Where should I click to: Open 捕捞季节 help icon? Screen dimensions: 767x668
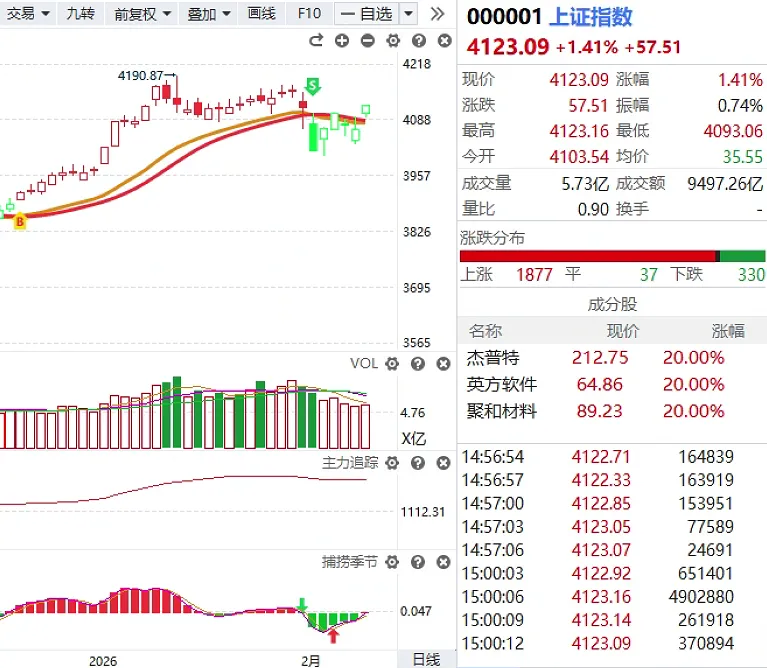click(x=418, y=562)
